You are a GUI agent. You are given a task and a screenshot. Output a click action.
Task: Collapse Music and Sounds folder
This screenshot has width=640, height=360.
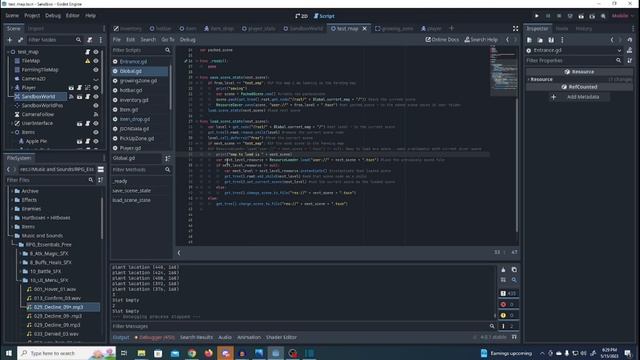coord(12,236)
